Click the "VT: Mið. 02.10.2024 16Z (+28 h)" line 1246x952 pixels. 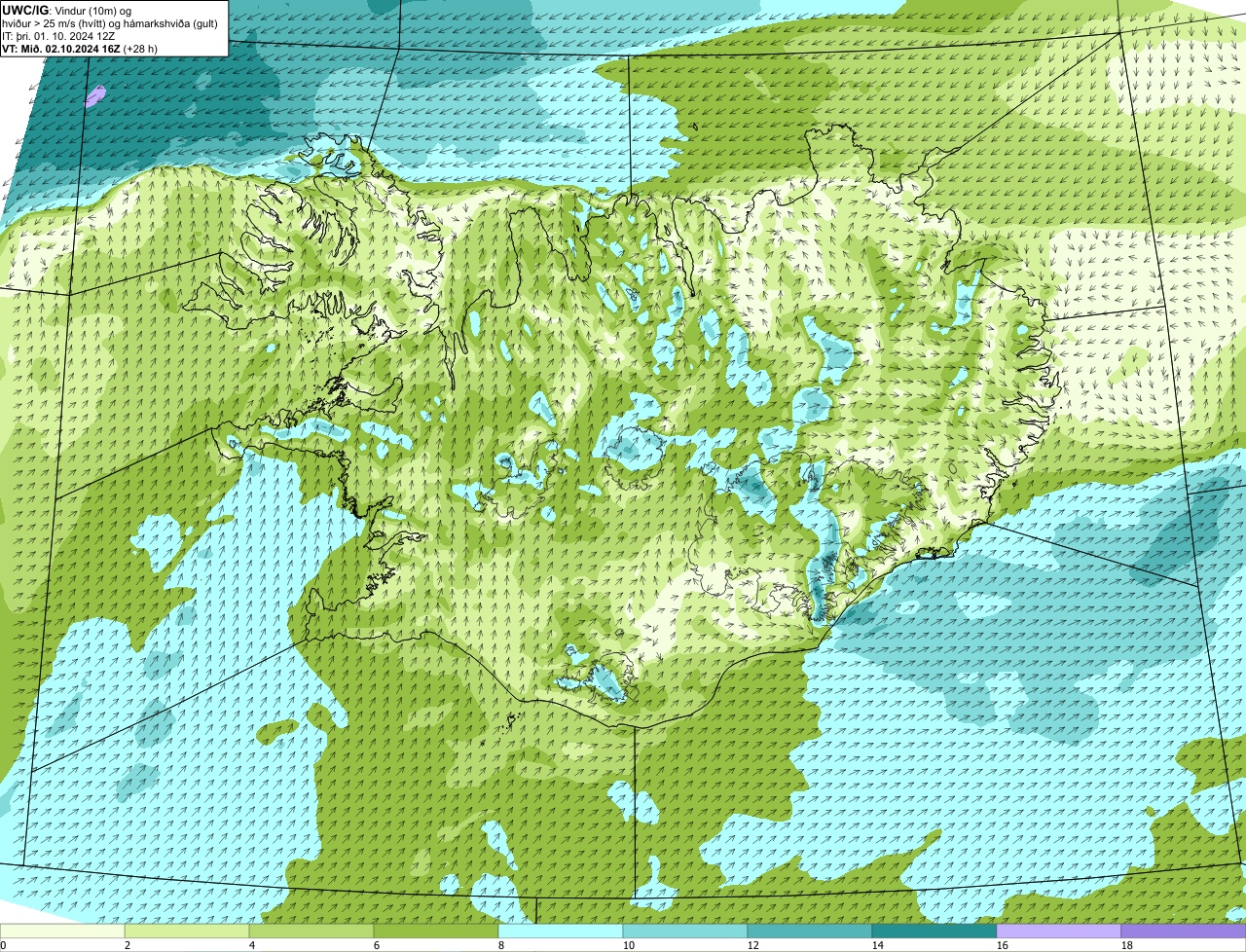pos(80,48)
